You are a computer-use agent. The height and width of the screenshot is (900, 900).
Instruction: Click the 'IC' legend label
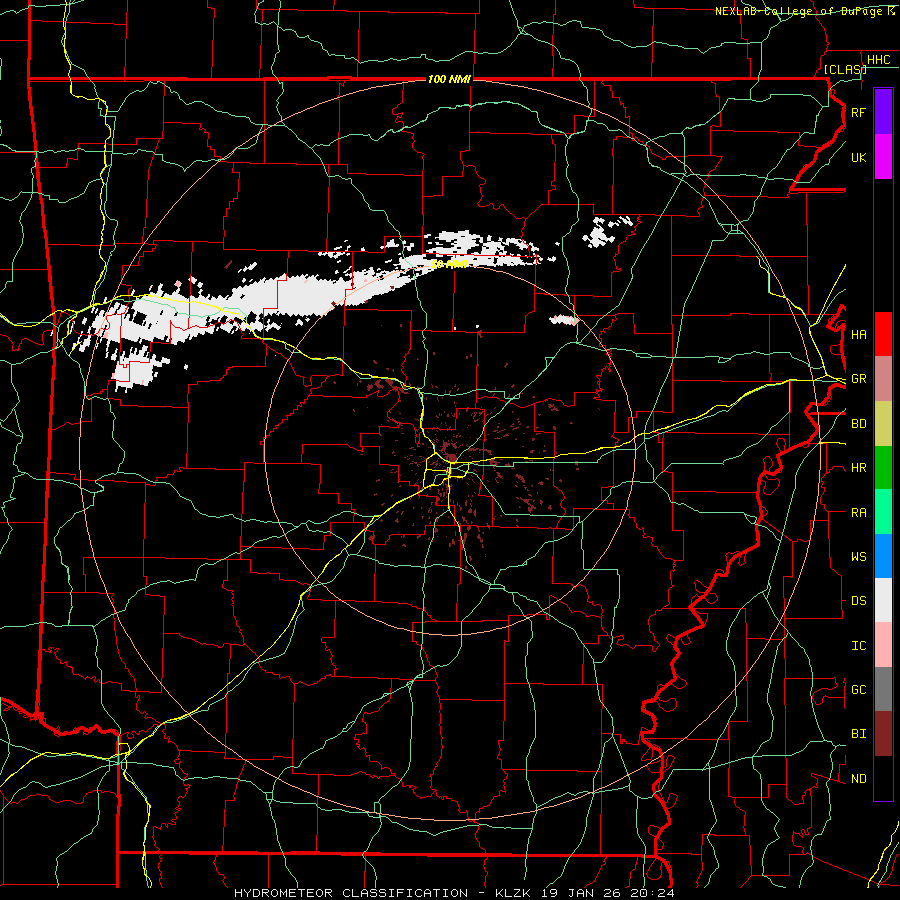tap(858, 646)
